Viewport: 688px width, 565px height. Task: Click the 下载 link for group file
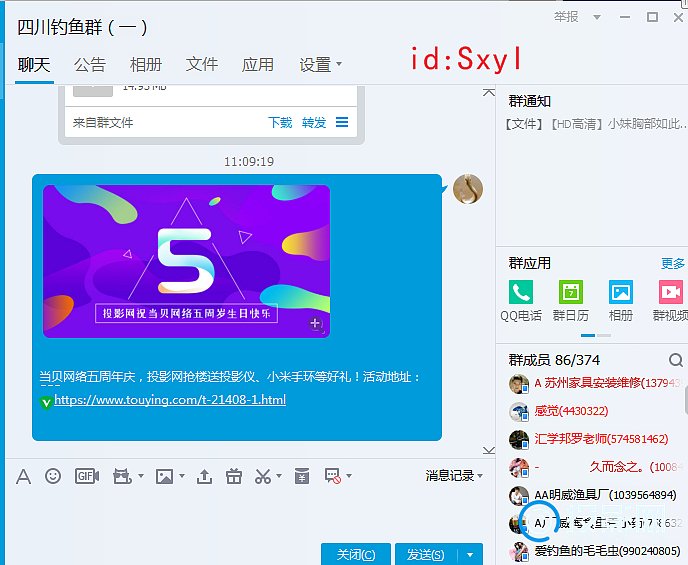click(280, 122)
